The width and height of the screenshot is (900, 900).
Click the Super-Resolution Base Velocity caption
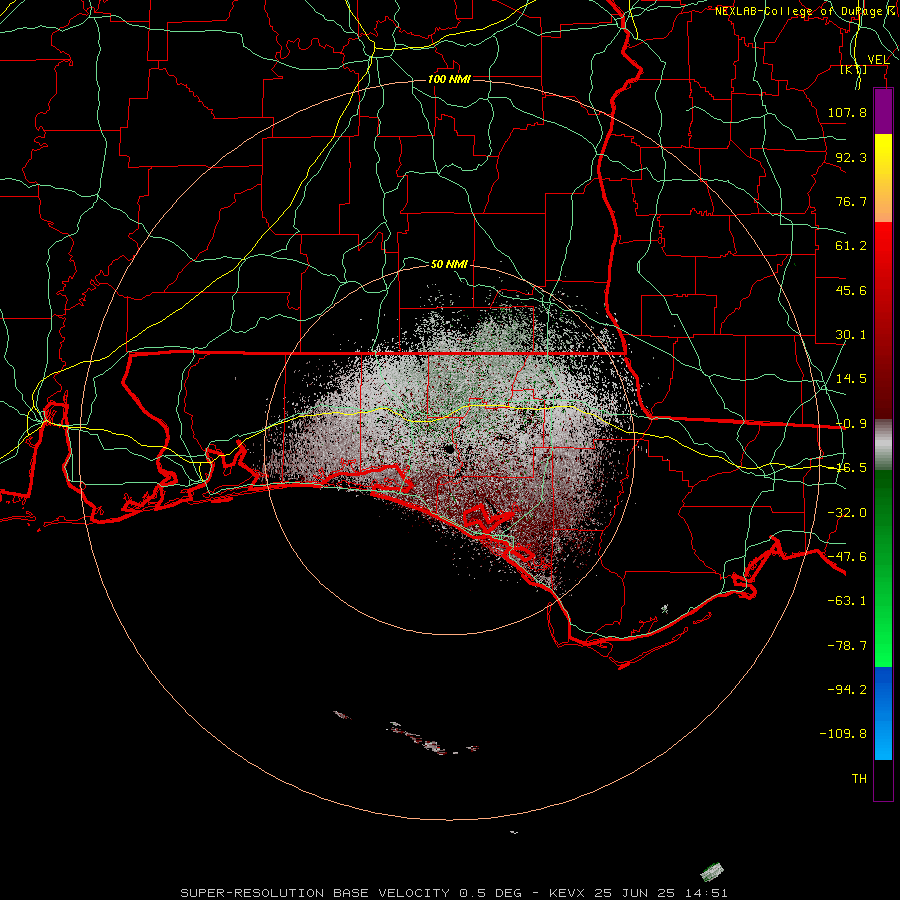(453, 893)
